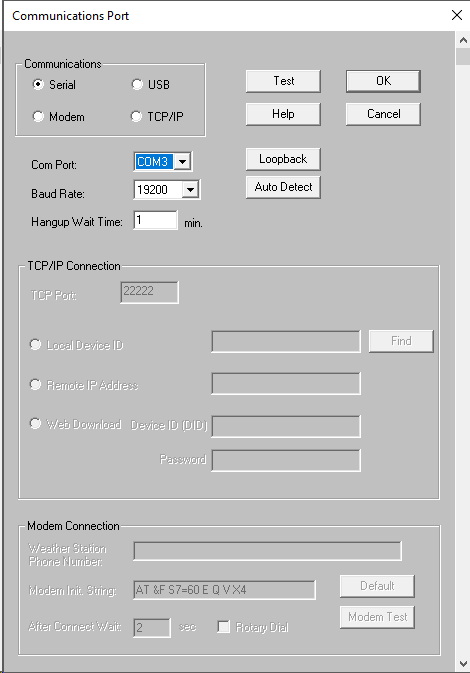Cancel the Communications Port dialog

[x=383, y=114]
